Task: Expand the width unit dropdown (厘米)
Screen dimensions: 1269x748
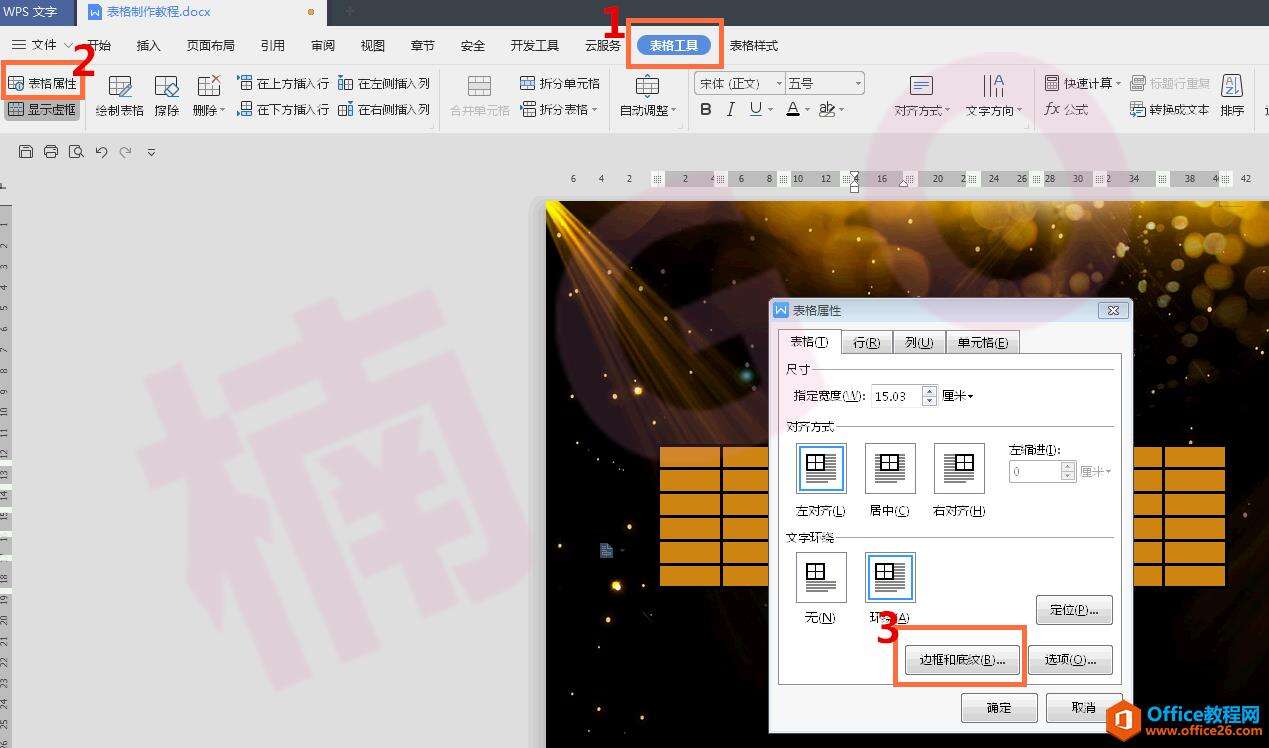Action: (x=958, y=397)
